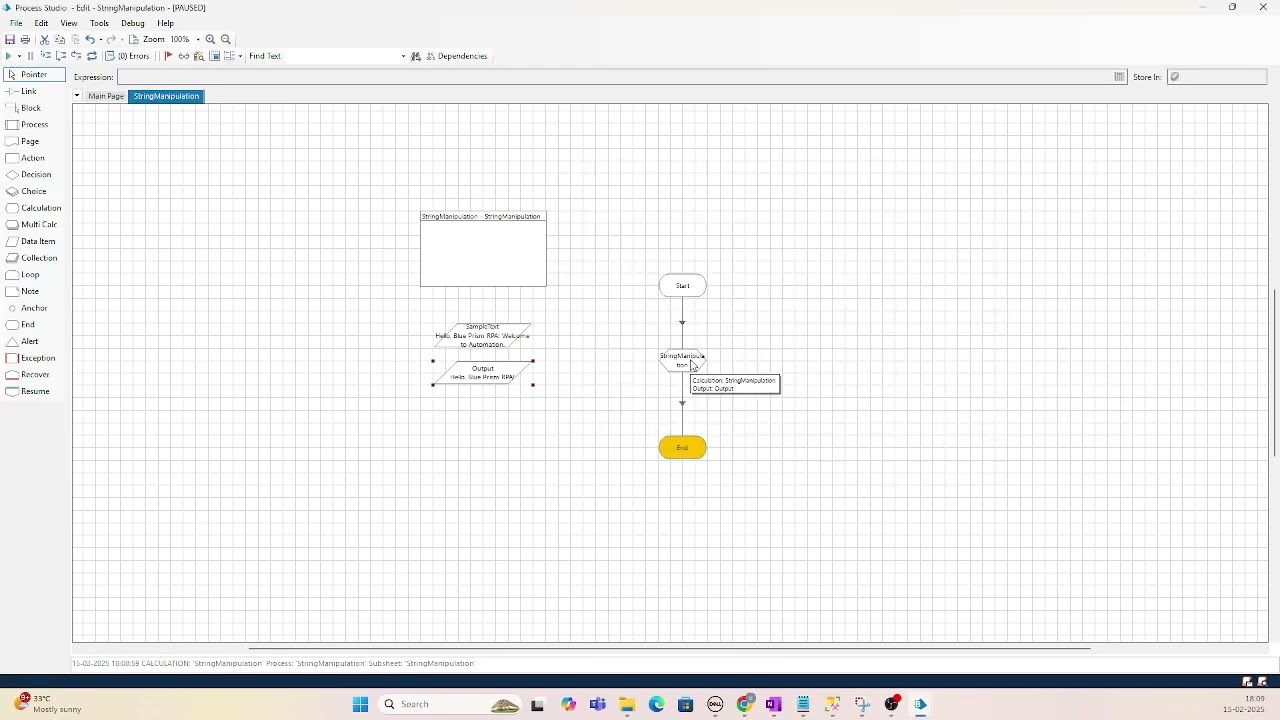Click the vertical canvas scrollbar
Image resolution: width=1280 pixels, height=720 pixels.
click(1274, 372)
